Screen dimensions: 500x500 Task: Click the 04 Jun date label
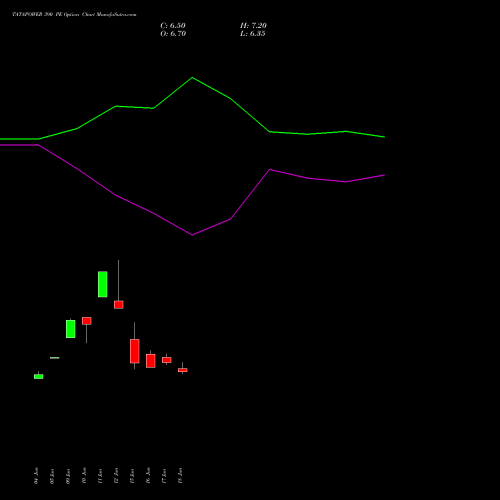pyautogui.click(x=36, y=476)
